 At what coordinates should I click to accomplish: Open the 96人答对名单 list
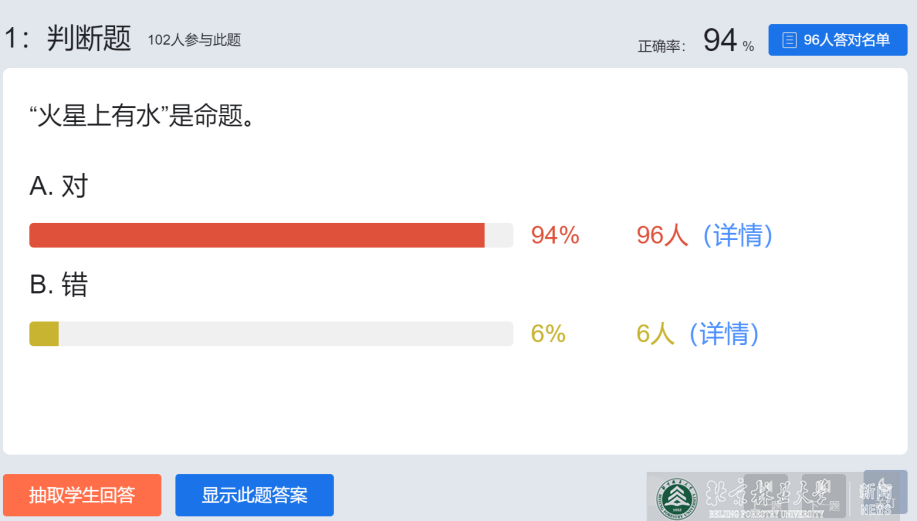(837, 40)
